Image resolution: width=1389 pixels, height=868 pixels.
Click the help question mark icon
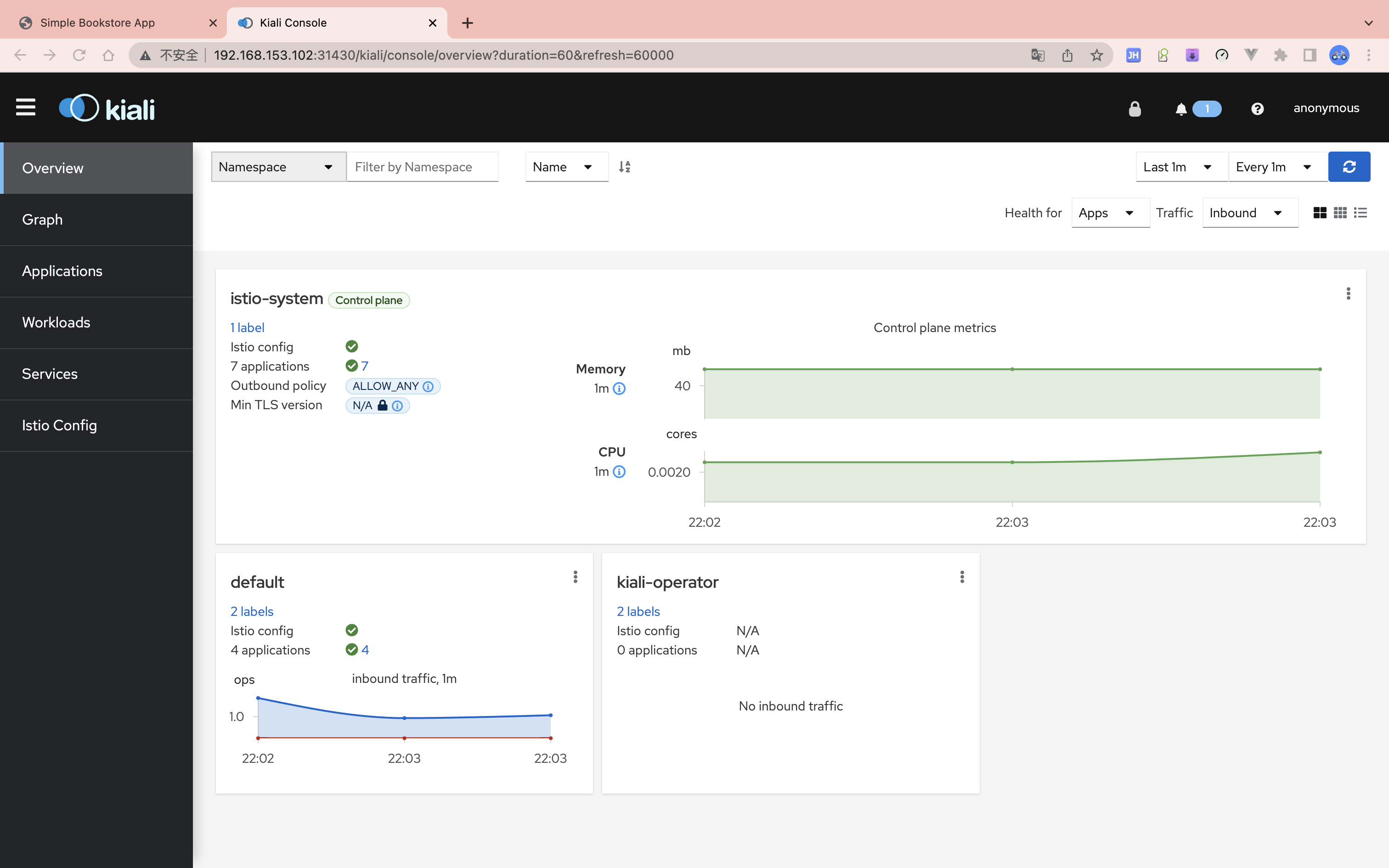(1257, 108)
